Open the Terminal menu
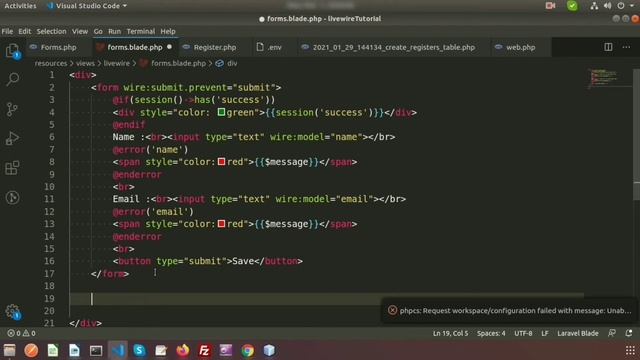Screen dimensions: 640x360 (x=140, y=31)
